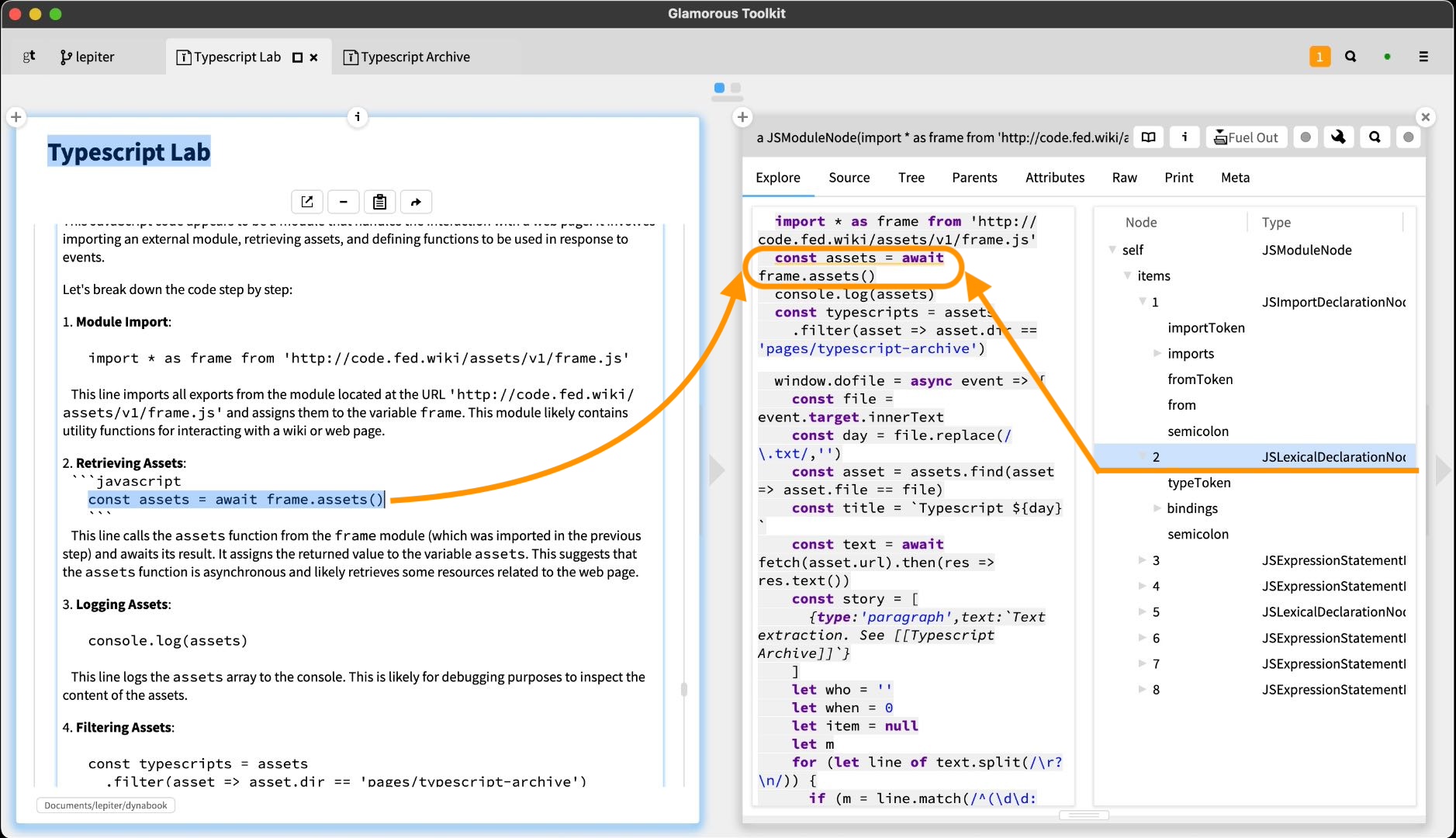Select the importToken tree row
The width and height of the screenshot is (1456, 838).
[x=1254, y=327]
